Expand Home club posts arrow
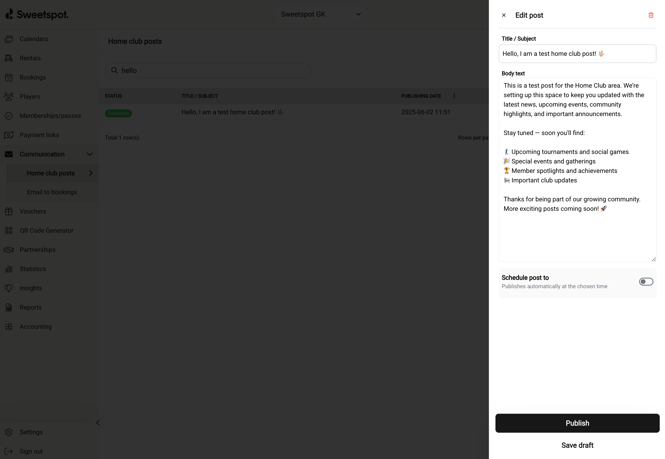Image resolution: width=665 pixels, height=459 pixels. coord(90,173)
